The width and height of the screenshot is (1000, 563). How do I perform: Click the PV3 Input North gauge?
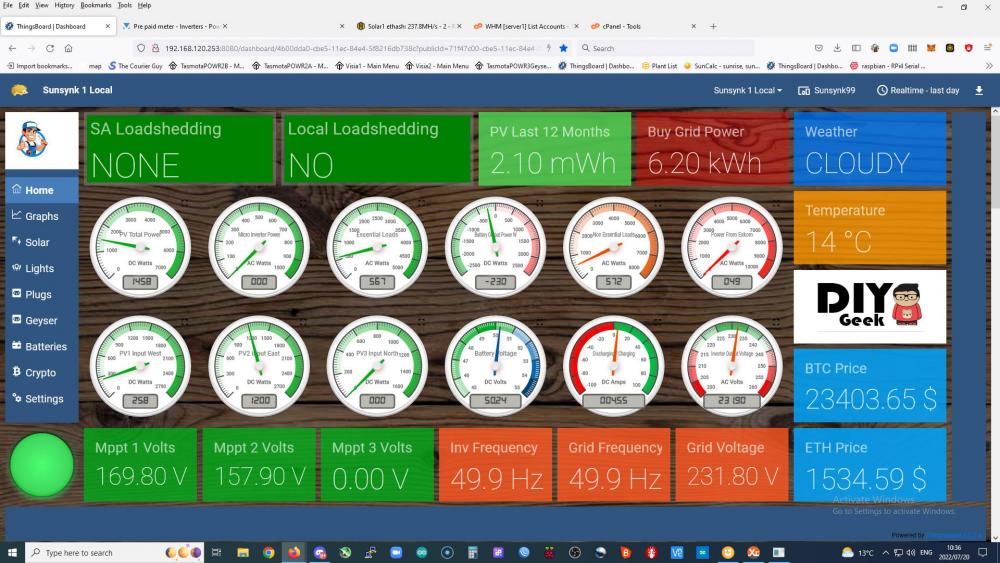click(x=377, y=366)
